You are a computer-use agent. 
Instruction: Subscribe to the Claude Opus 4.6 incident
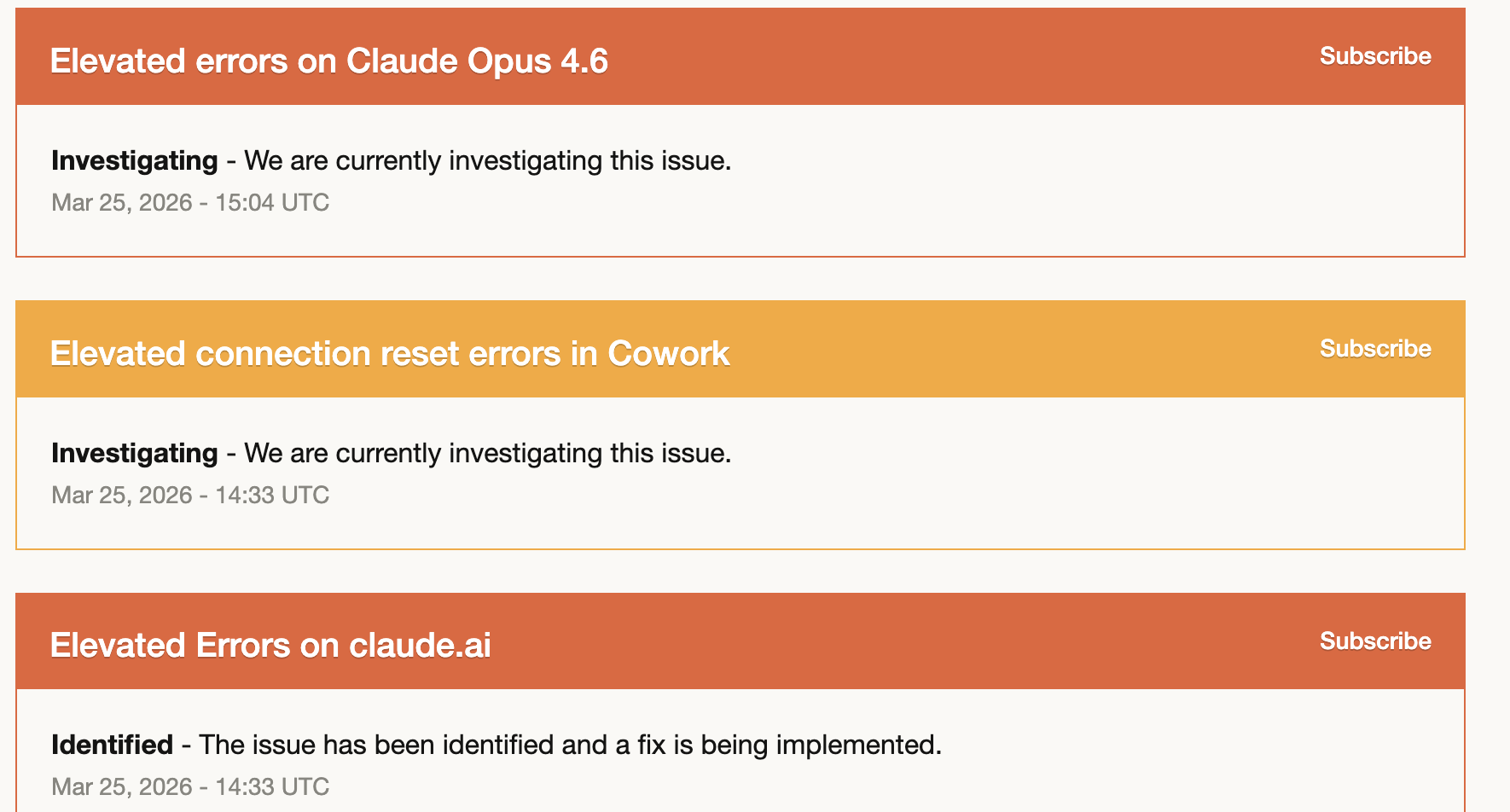click(1374, 56)
